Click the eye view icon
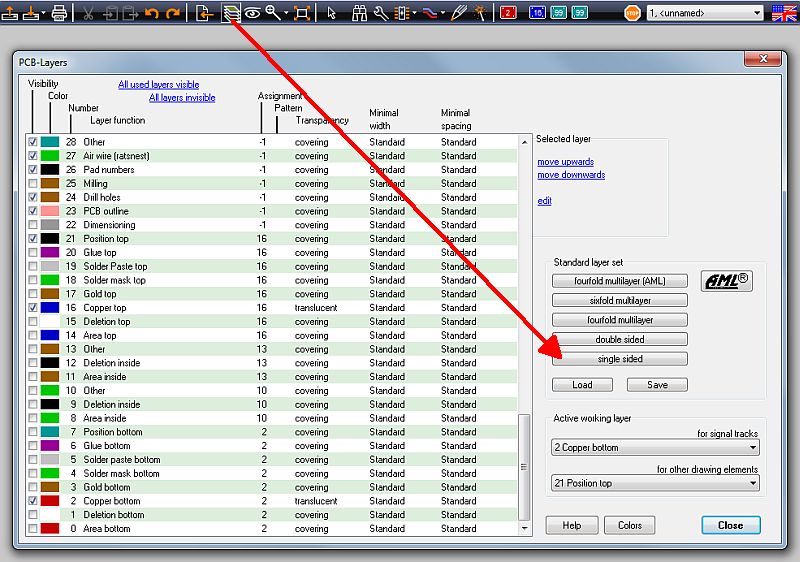The image size is (800, 562). pyautogui.click(x=252, y=13)
